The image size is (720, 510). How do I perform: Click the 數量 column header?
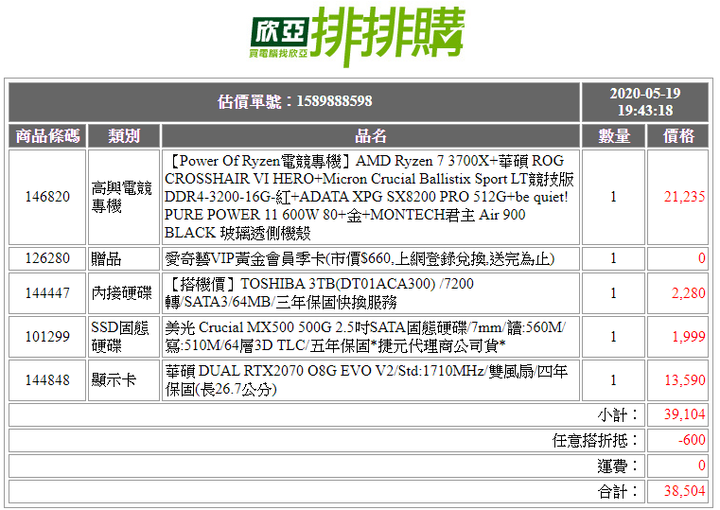click(613, 136)
